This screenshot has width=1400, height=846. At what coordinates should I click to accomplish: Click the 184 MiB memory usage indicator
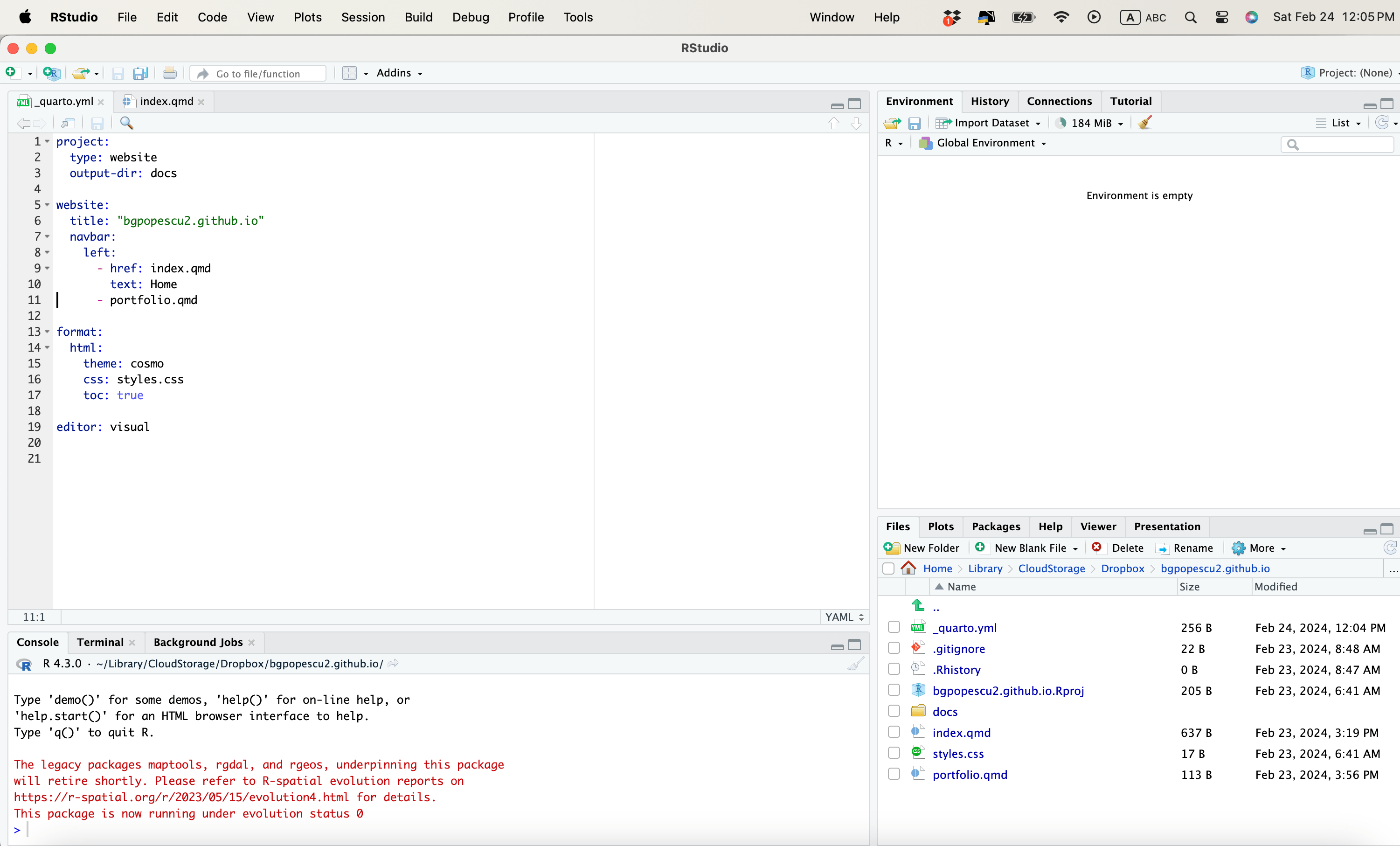[1090, 123]
